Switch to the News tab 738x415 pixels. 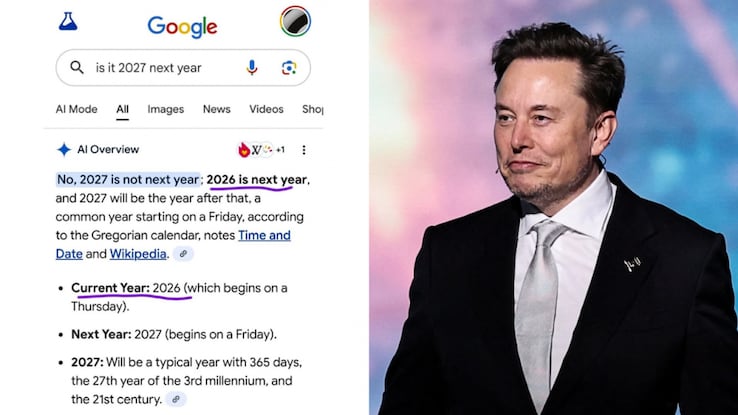pyautogui.click(x=217, y=109)
